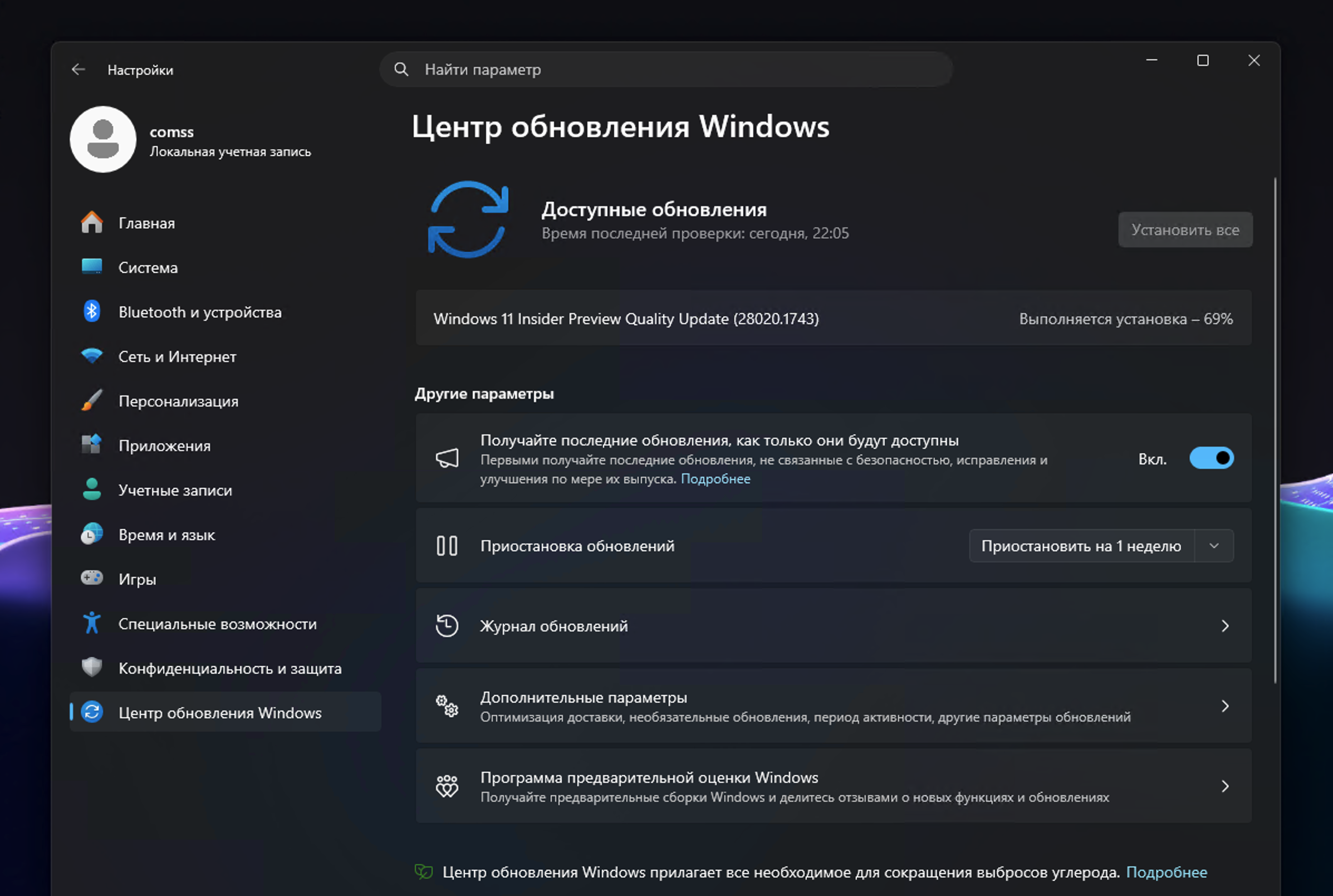Open Сеть и Интернет section
The width and height of the screenshot is (1333, 896).
pos(225,356)
